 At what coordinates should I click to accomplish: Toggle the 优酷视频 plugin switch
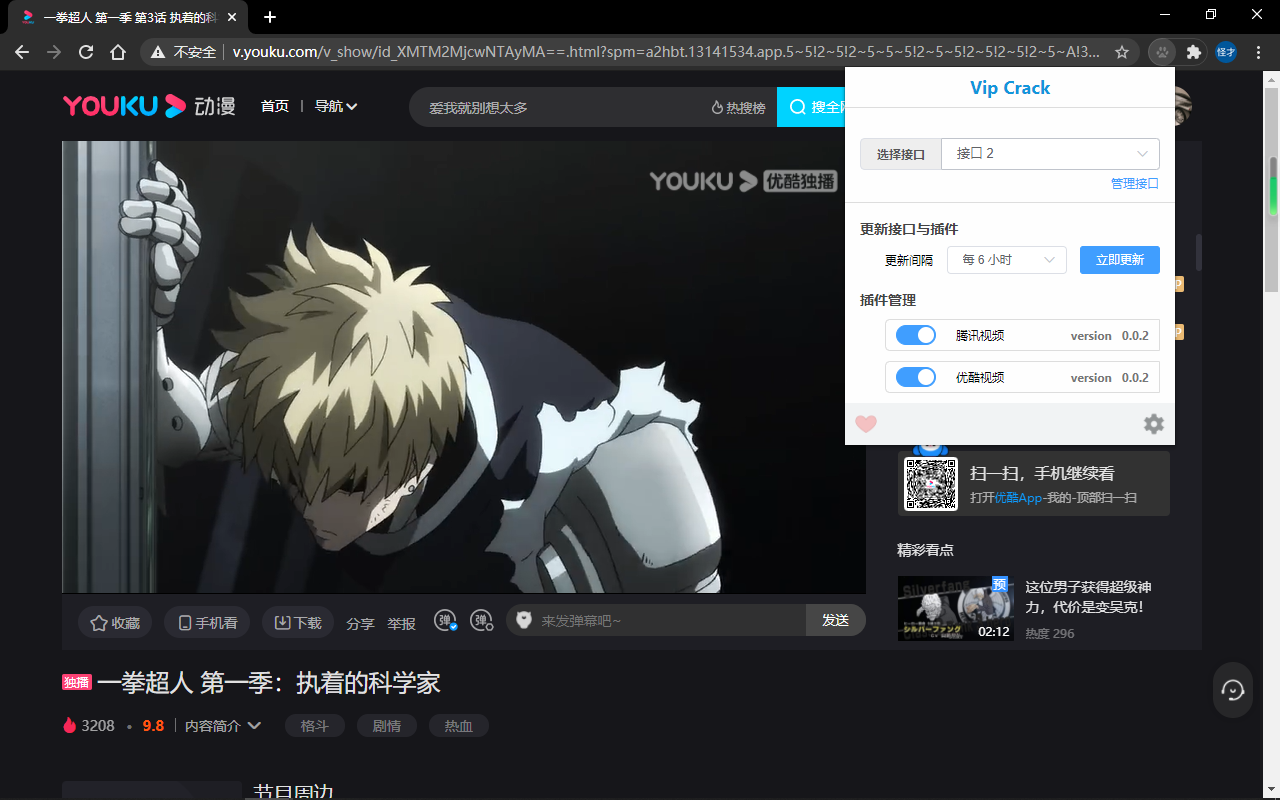pyautogui.click(x=915, y=377)
